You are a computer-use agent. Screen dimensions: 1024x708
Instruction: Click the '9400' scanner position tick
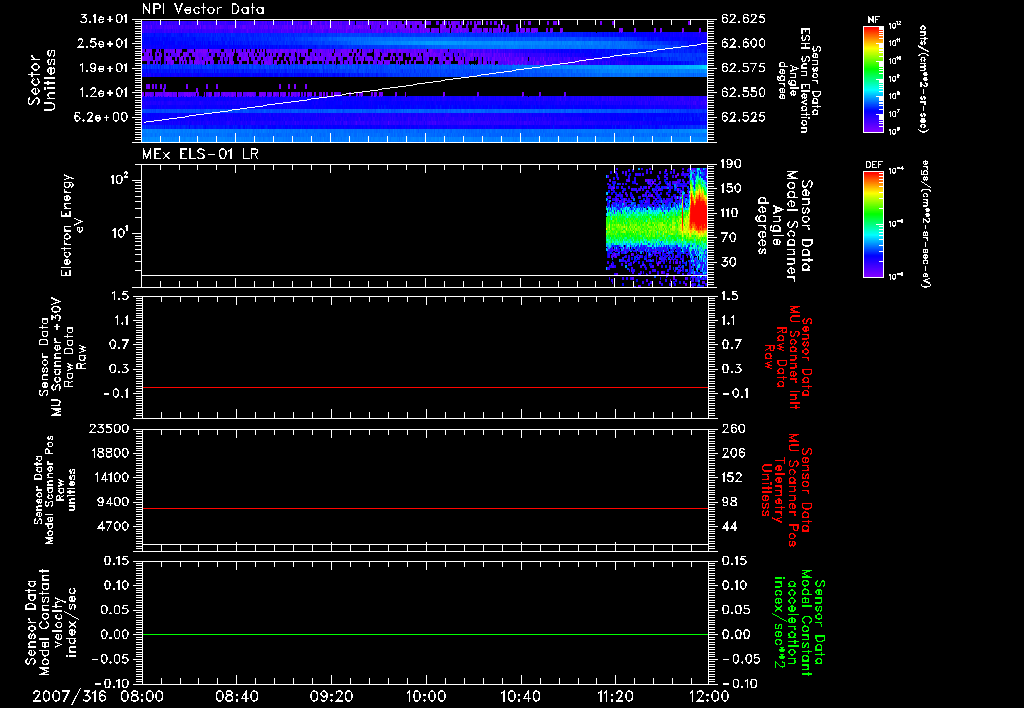(x=113, y=502)
